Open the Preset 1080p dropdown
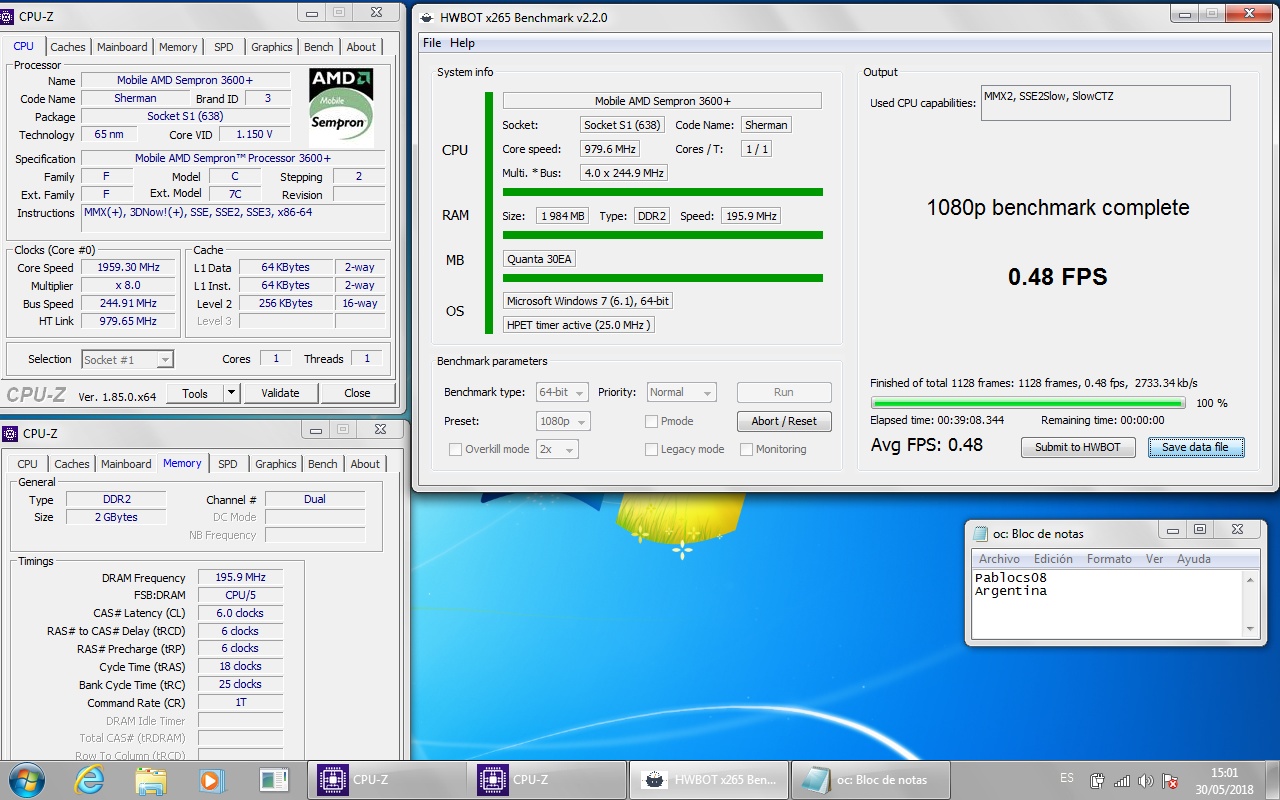This screenshot has width=1280, height=800. point(563,422)
